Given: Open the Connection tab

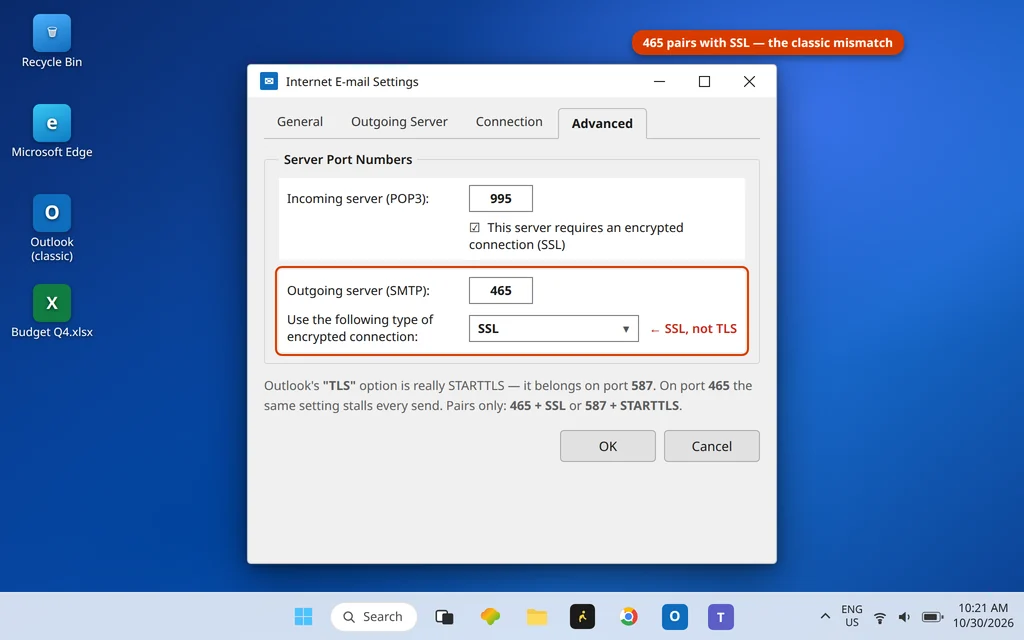Looking at the screenshot, I should (509, 121).
